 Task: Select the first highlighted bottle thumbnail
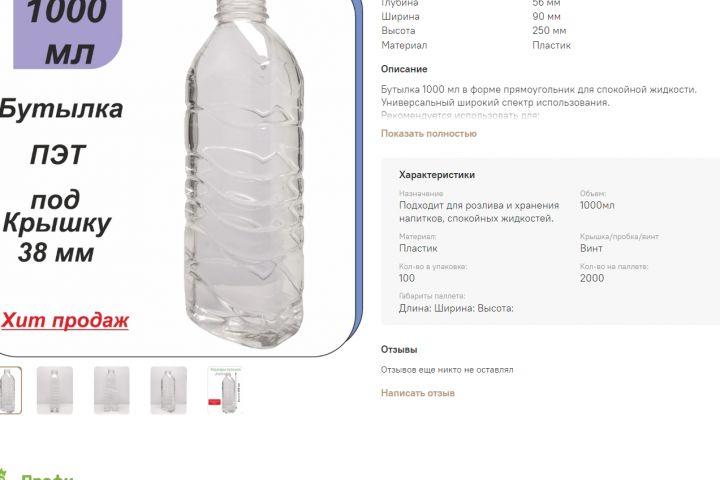[x=10, y=390]
